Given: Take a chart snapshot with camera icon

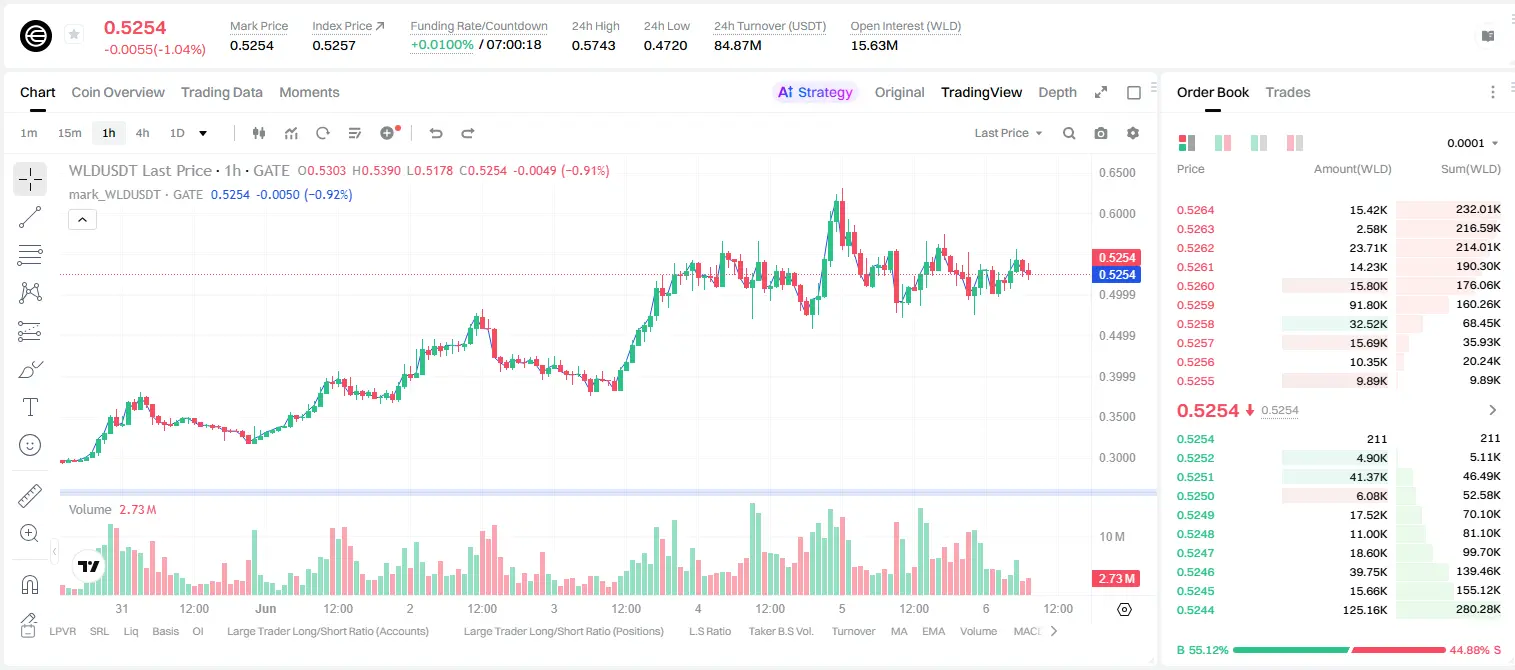Looking at the screenshot, I should coord(1101,133).
